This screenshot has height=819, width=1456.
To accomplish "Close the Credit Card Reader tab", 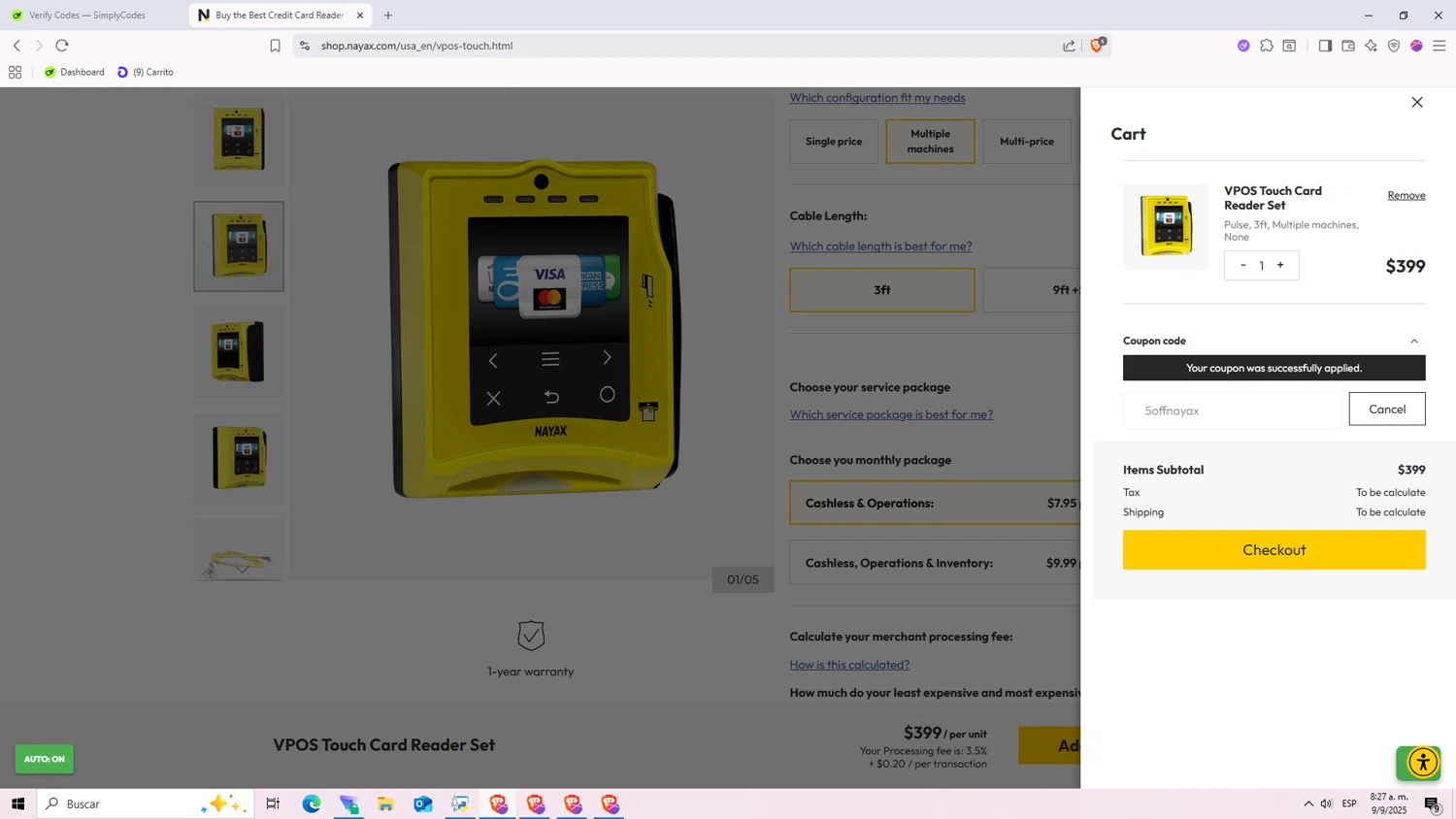I will pos(360,15).
